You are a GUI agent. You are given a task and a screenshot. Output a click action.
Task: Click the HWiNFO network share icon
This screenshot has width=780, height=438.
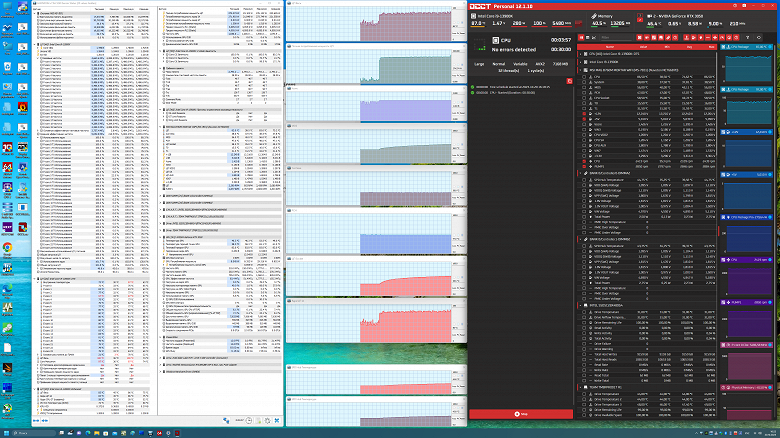click(x=226, y=421)
